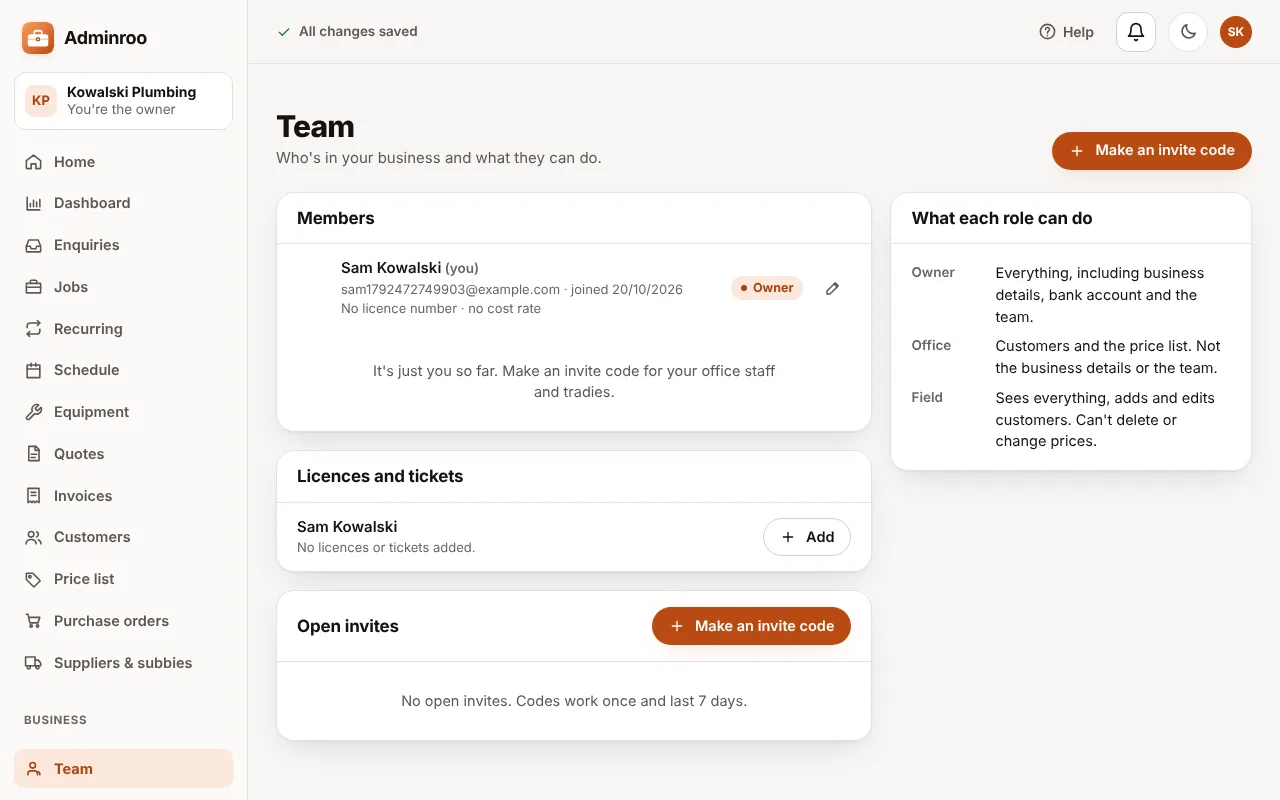The height and width of the screenshot is (800, 1280).
Task: Click the Quotes document icon
Action: pos(34,454)
